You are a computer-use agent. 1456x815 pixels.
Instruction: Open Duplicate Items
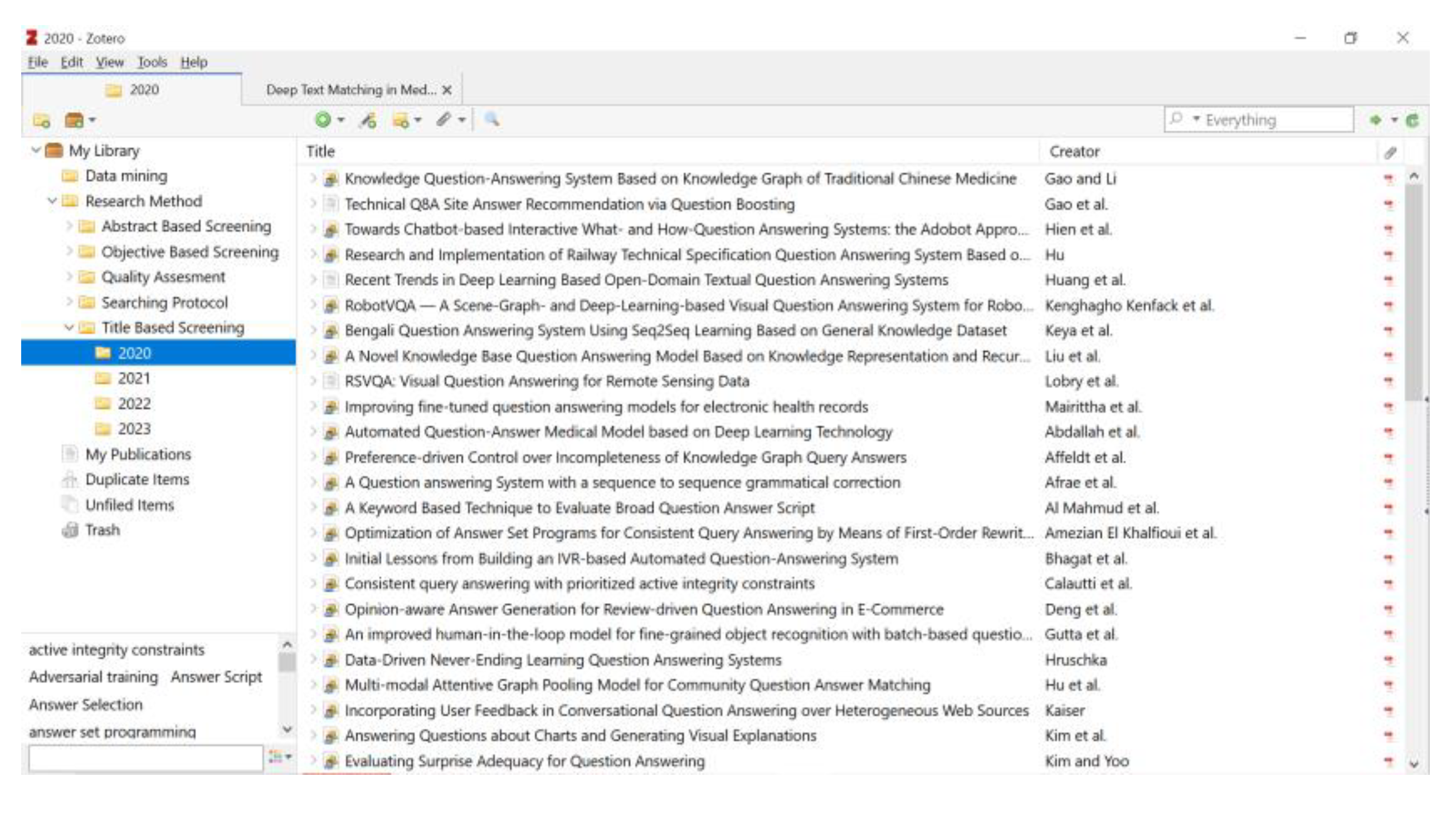click(137, 479)
